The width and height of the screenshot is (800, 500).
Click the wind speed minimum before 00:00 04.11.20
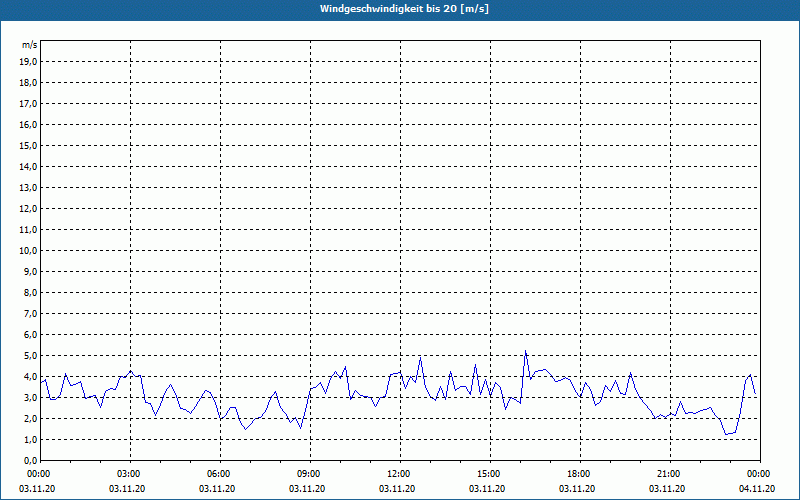[726, 434]
